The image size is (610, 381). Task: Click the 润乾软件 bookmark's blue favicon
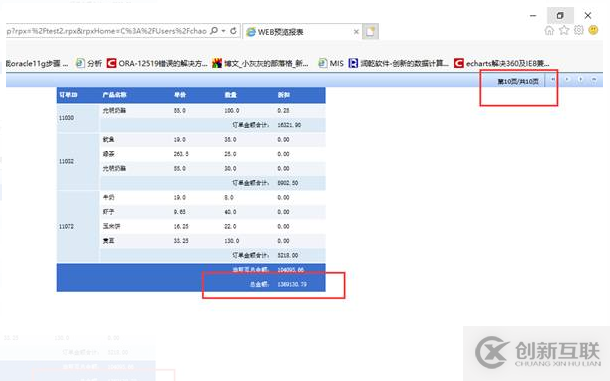[x=353, y=63]
